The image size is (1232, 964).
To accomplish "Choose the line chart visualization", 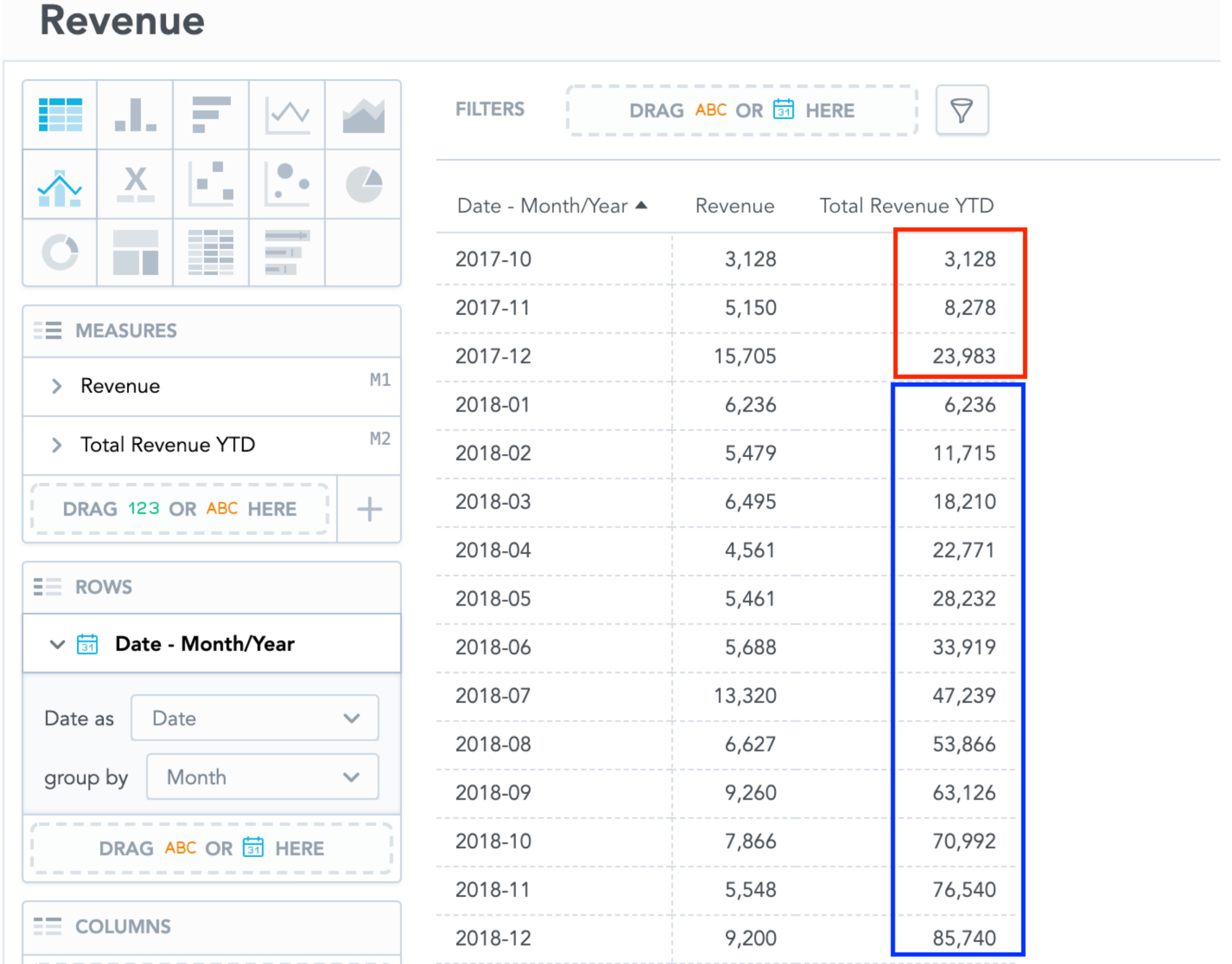I will [288, 116].
